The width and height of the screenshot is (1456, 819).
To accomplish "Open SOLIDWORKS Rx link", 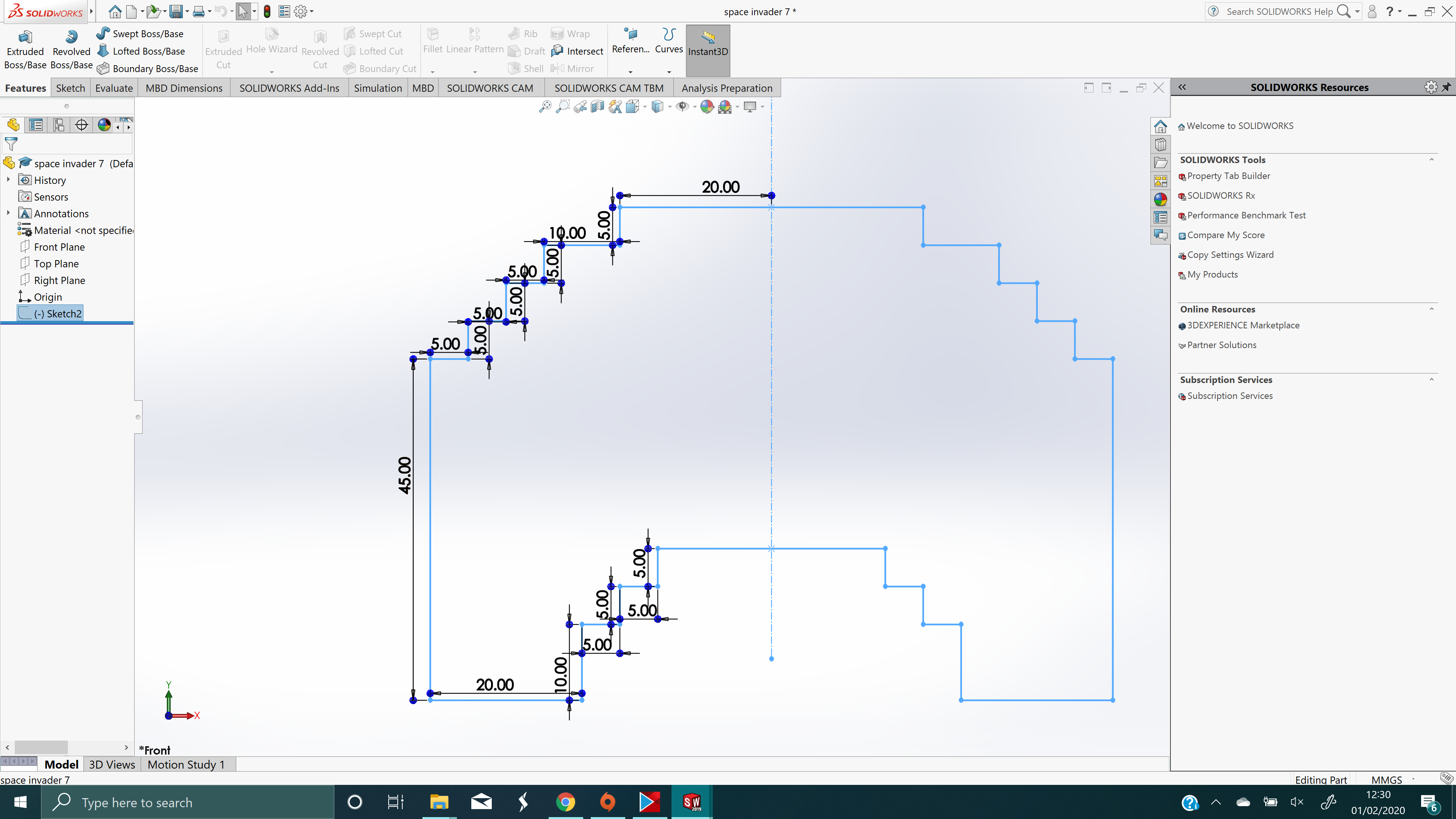I will (1221, 196).
